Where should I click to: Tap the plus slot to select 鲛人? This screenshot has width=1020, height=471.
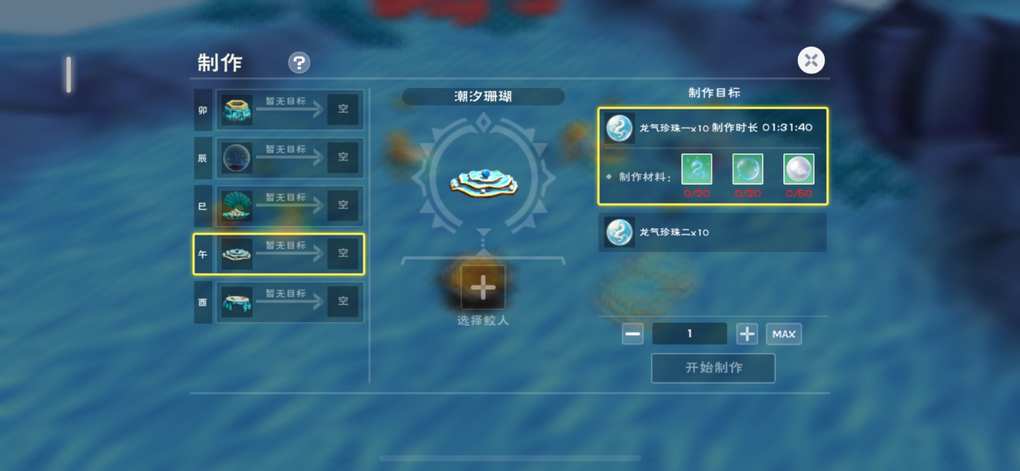pyautogui.click(x=483, y=287)
